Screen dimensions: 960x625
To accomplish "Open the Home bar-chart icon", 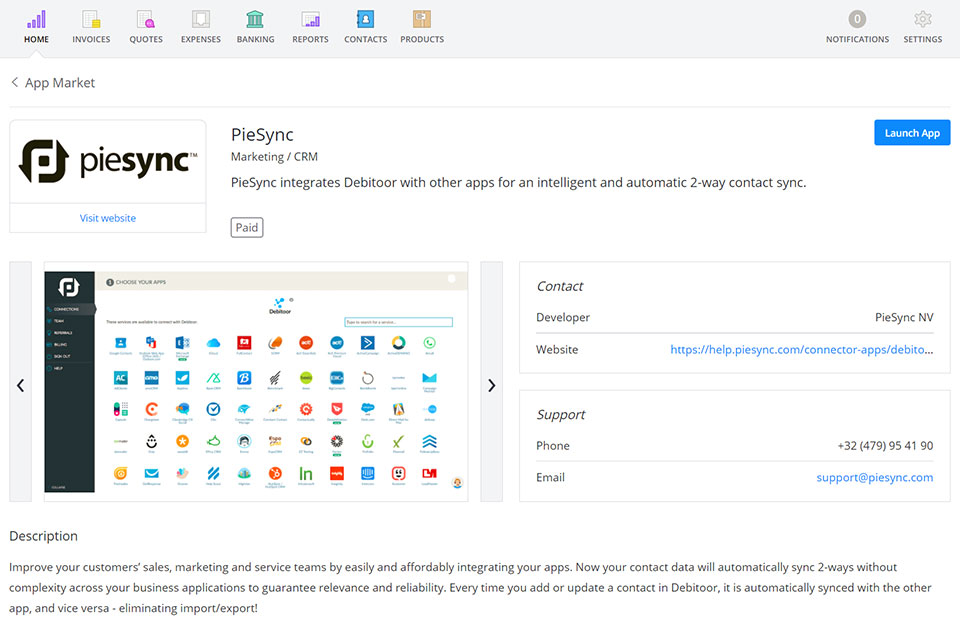I will tap(36, 20).
